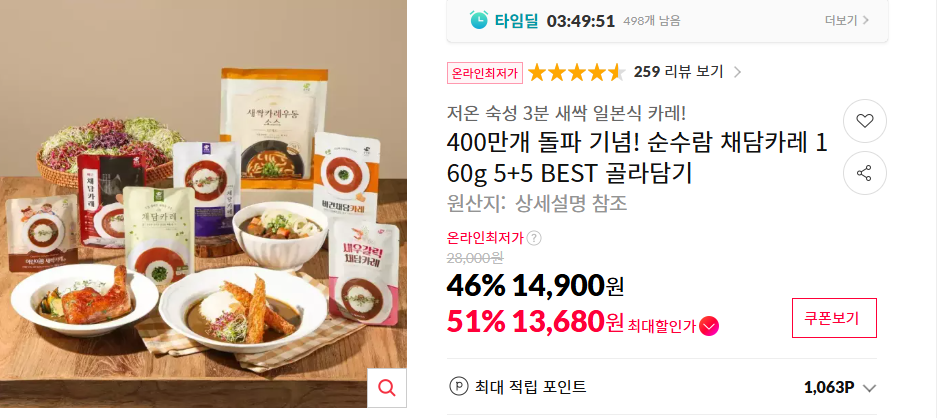This screenshot has height=418, width=938.
Task: Open 더보기 in the time deal bar
Action: [846, 21]
